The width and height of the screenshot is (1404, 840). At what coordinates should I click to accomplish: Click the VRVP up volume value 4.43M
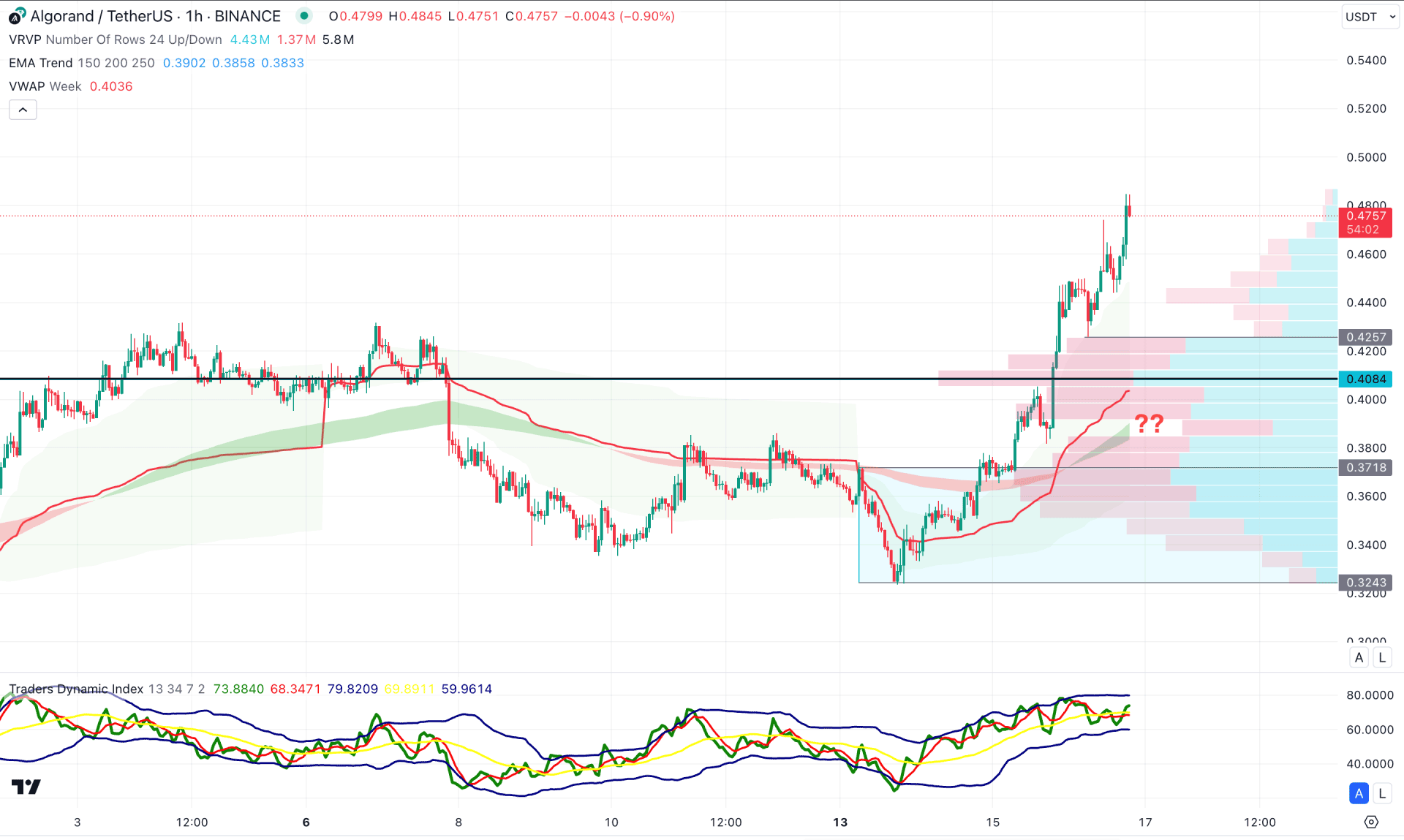click(x=250, y=39)
